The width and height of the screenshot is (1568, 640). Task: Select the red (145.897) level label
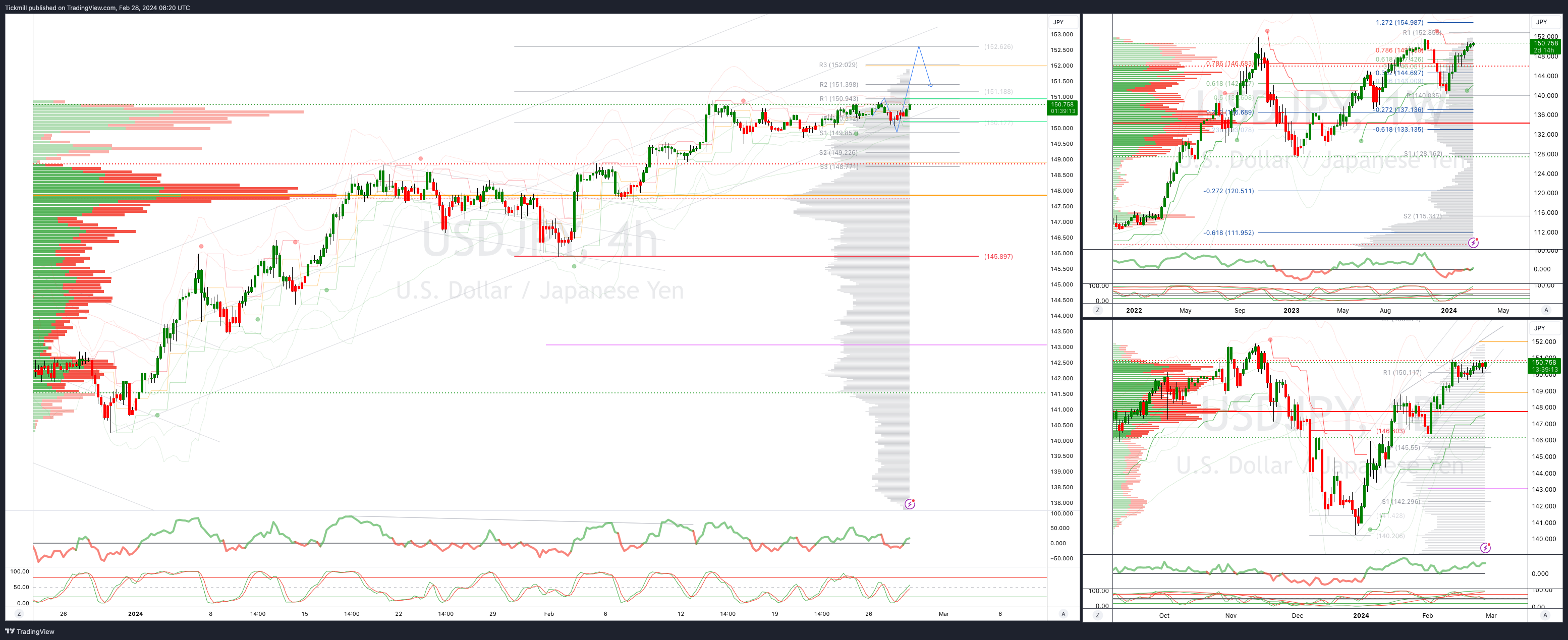point(998,257)
